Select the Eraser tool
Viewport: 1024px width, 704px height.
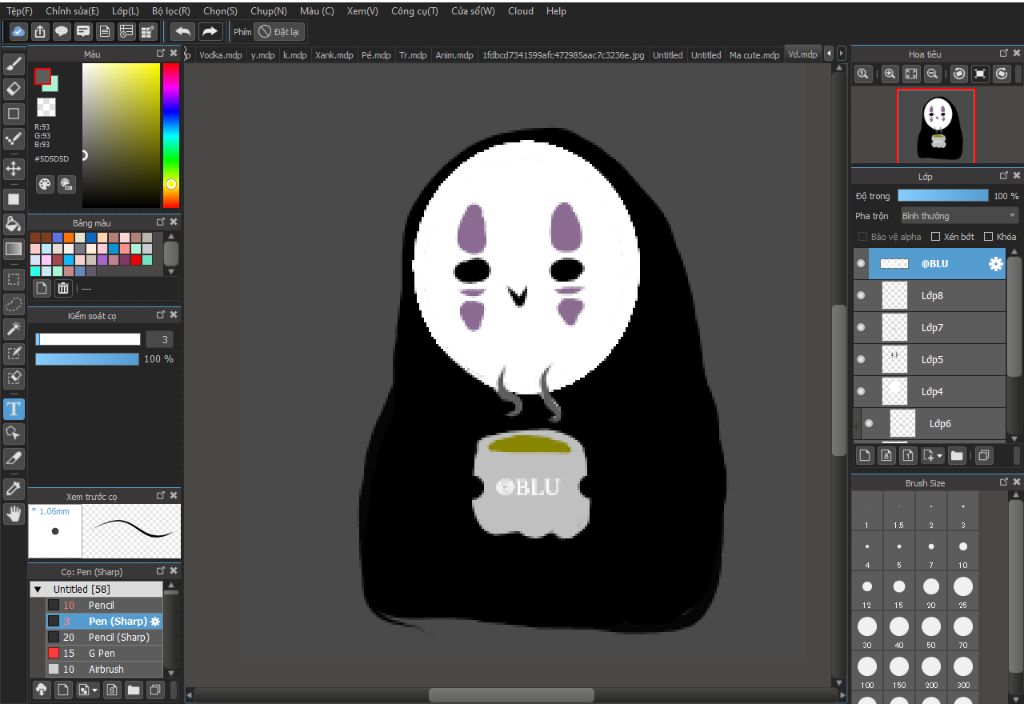pyautogui.click(x=14, y=88)
